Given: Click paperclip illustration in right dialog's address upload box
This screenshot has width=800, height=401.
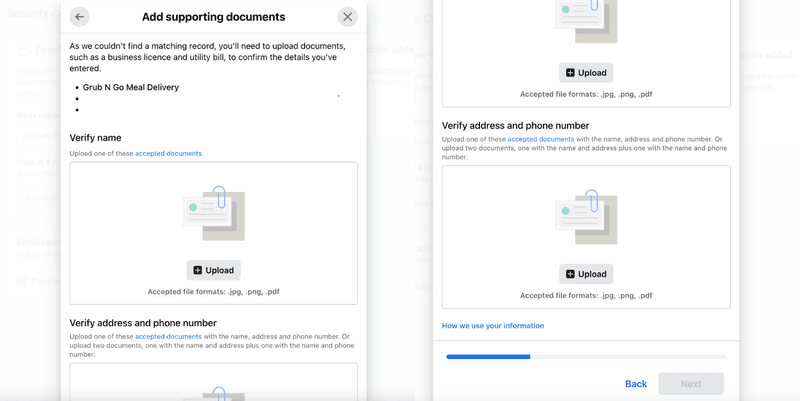Looking at the screenshot, I should 586,217.
